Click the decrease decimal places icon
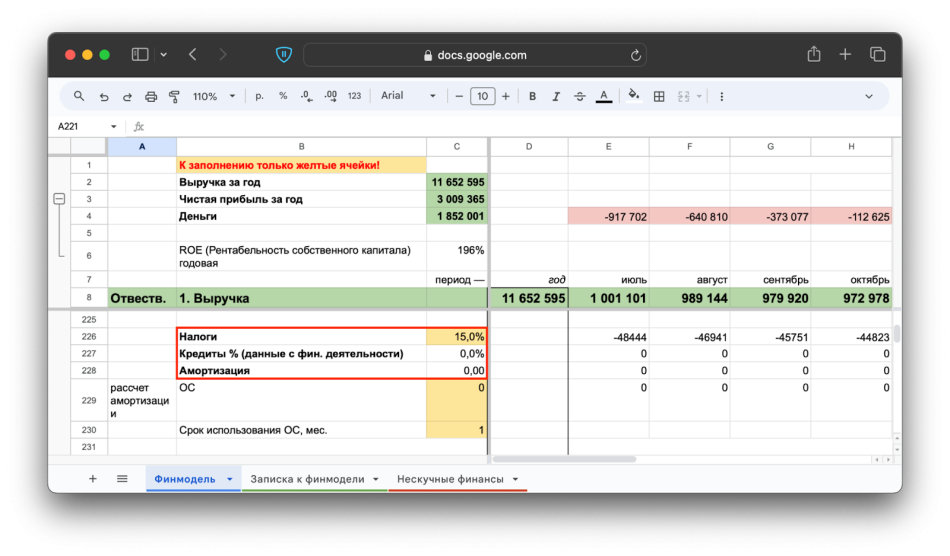Screen dimensions: 950x556 pos(306,97)
